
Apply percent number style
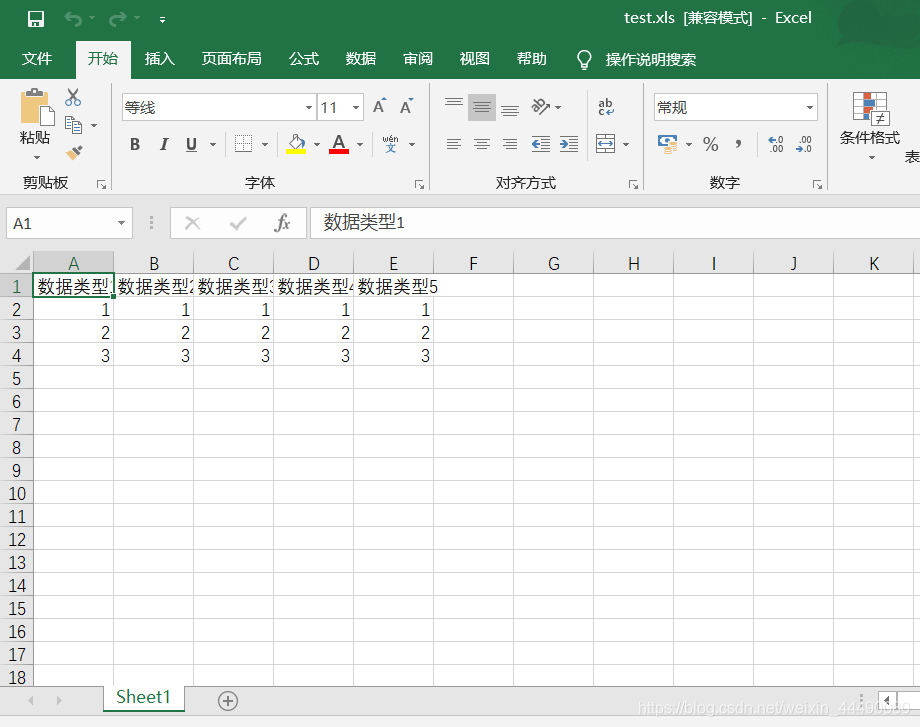tap(711, 144)
